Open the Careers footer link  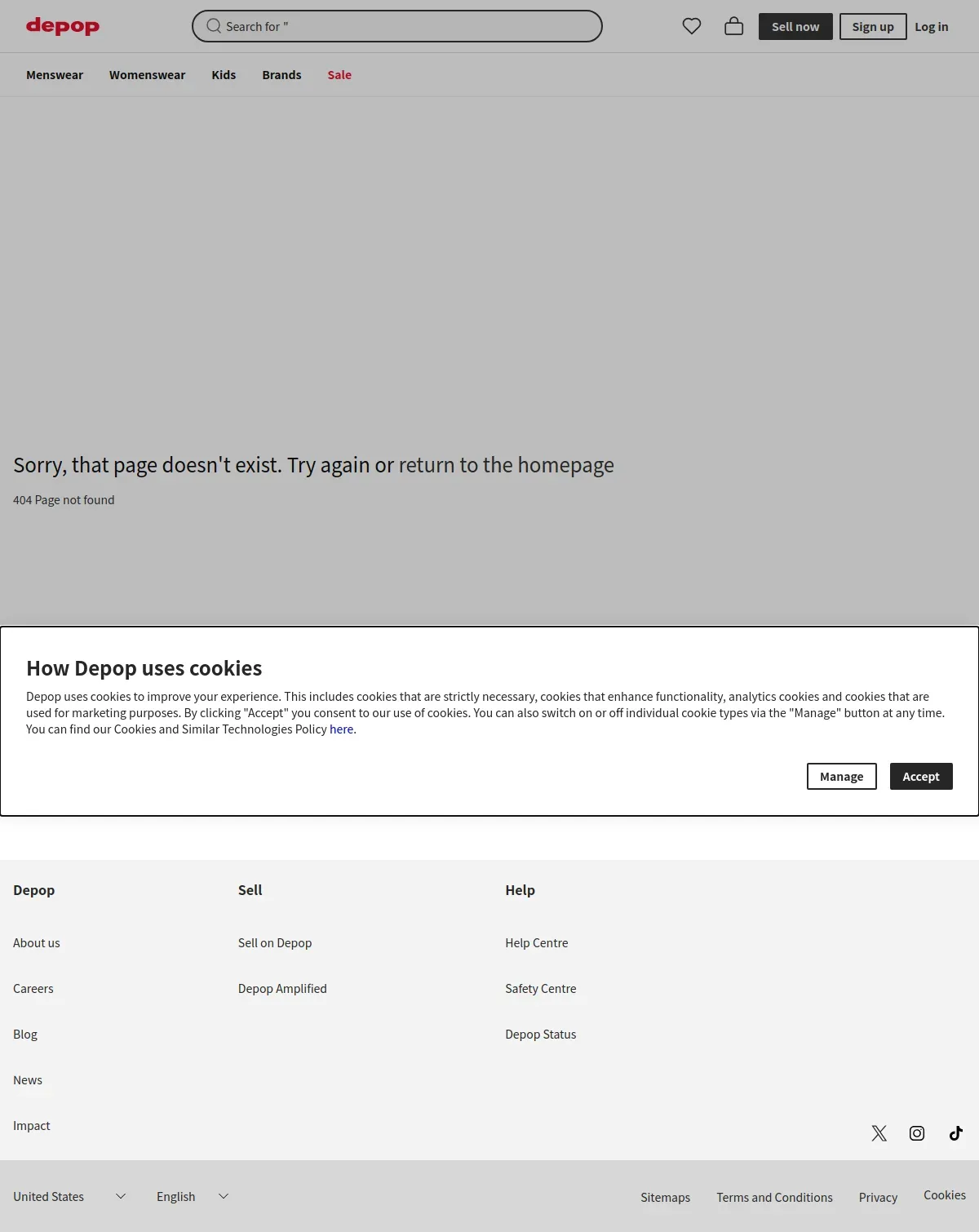tap(33, 989)
